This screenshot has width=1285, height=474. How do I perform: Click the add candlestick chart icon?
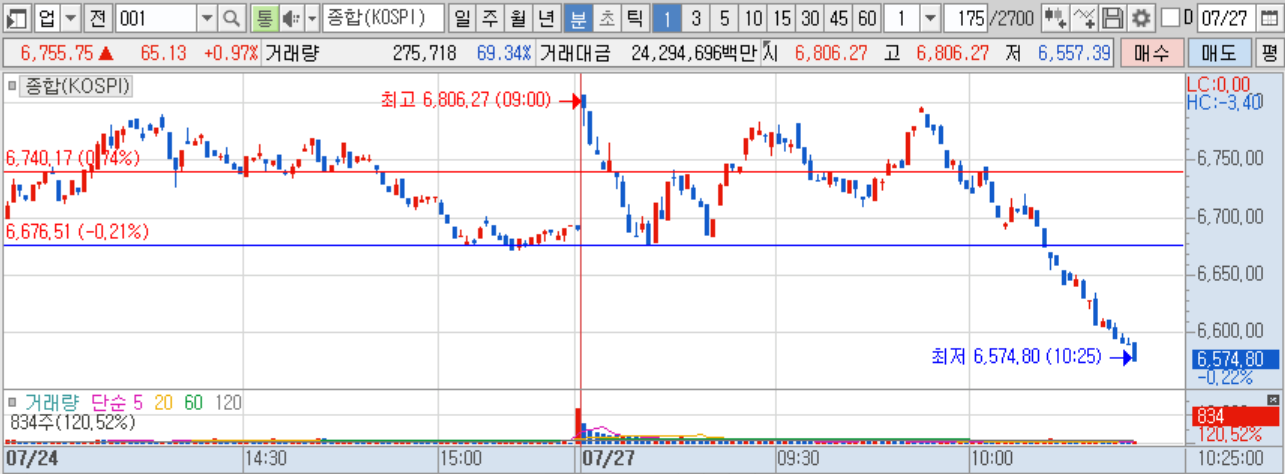point(1055,17)
